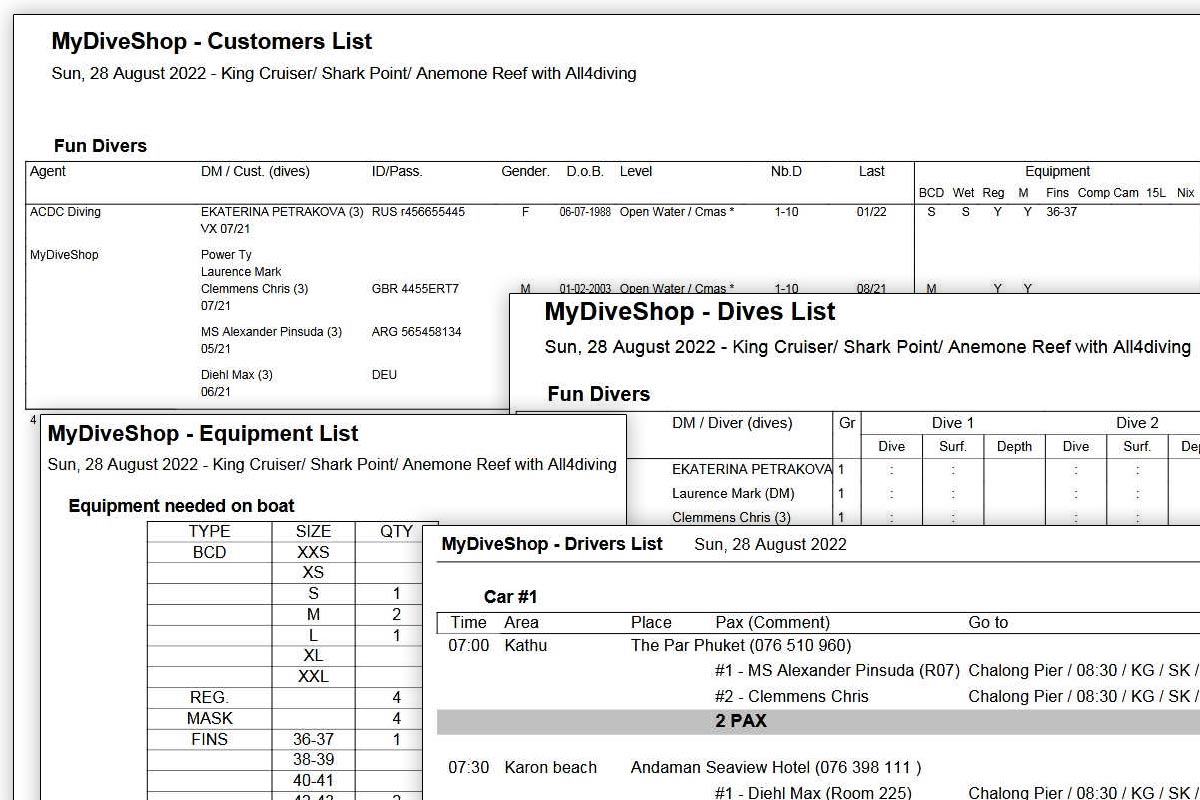Click the "TYPE" column header in Equipment List
Screen dimensions: 1200x800
tap(209, 532)
